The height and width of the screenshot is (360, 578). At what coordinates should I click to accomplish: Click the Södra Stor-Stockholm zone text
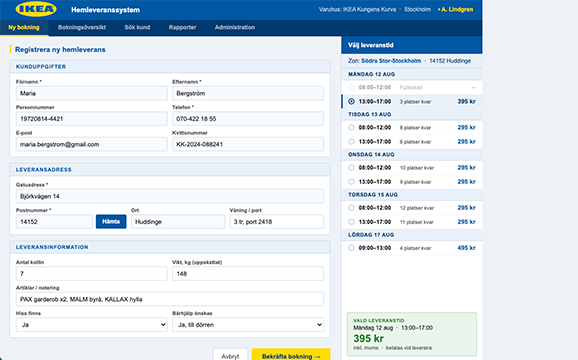pyautogui.click(x=391, y=61)
